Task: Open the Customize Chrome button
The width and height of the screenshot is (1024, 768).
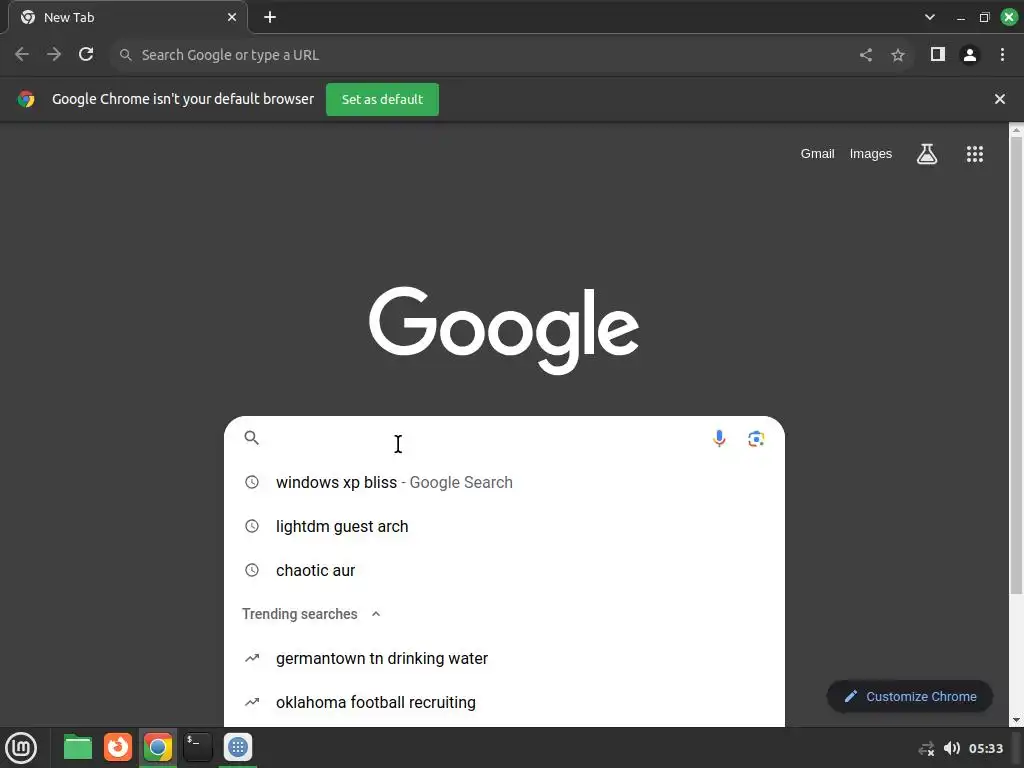Action: pyautogui.click(x=910, y=697)
